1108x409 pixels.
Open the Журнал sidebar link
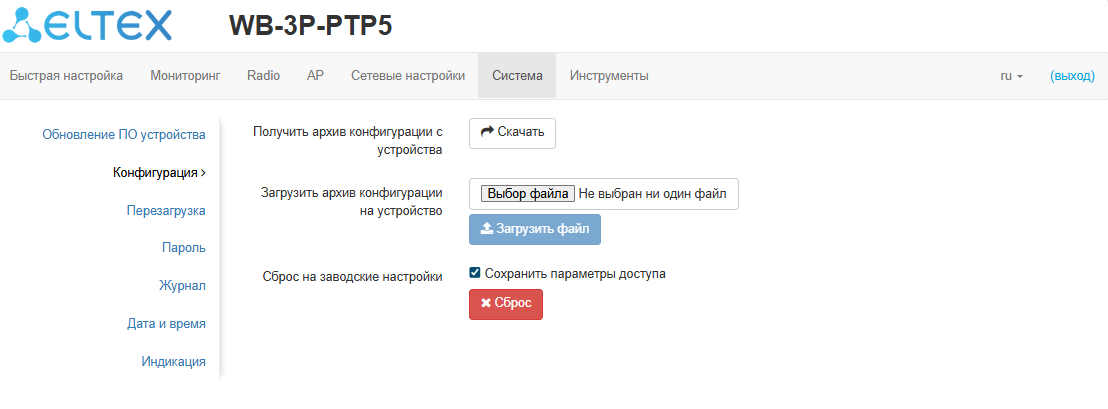(182, 286)
